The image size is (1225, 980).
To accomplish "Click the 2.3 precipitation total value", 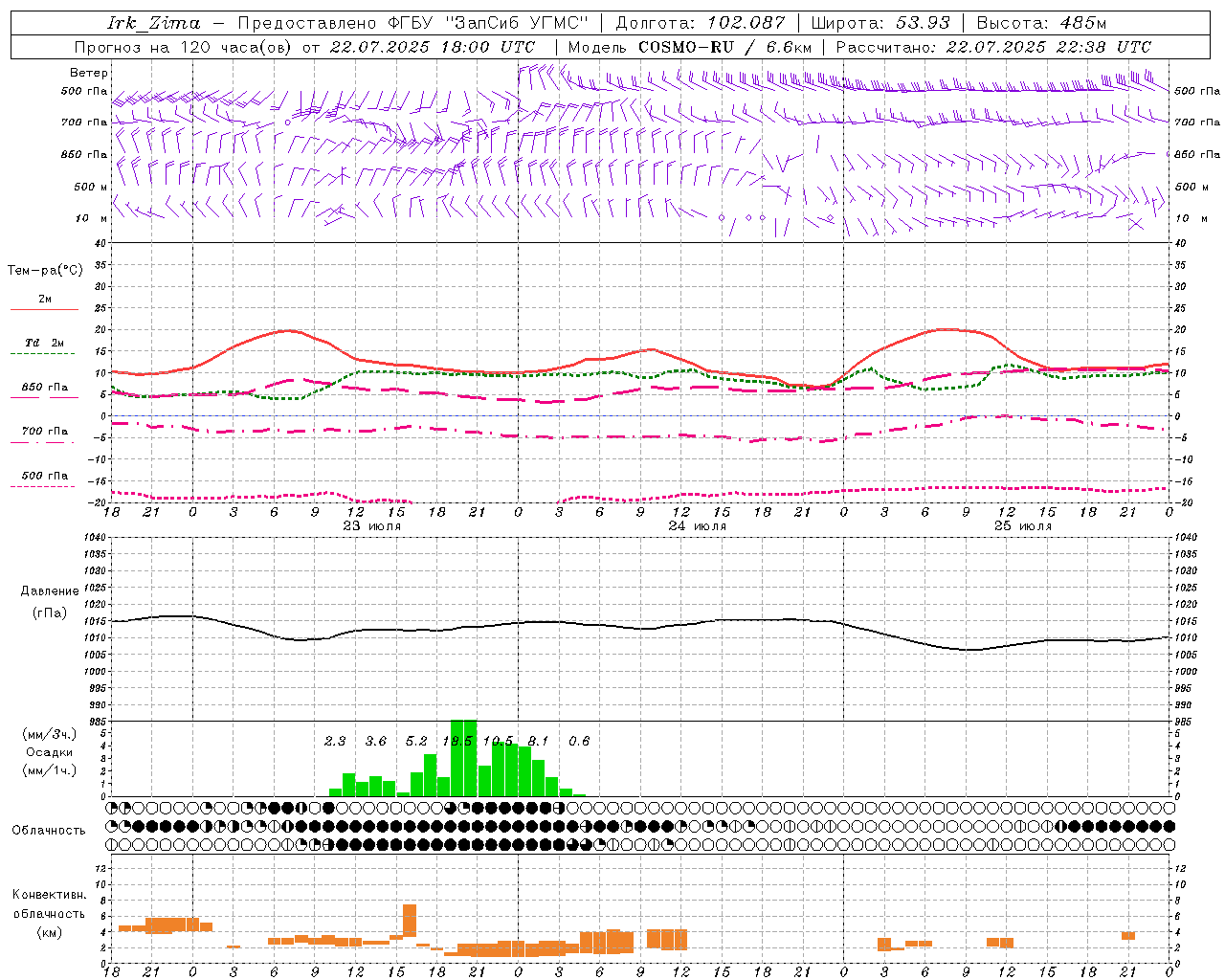I will click(335, 742).
